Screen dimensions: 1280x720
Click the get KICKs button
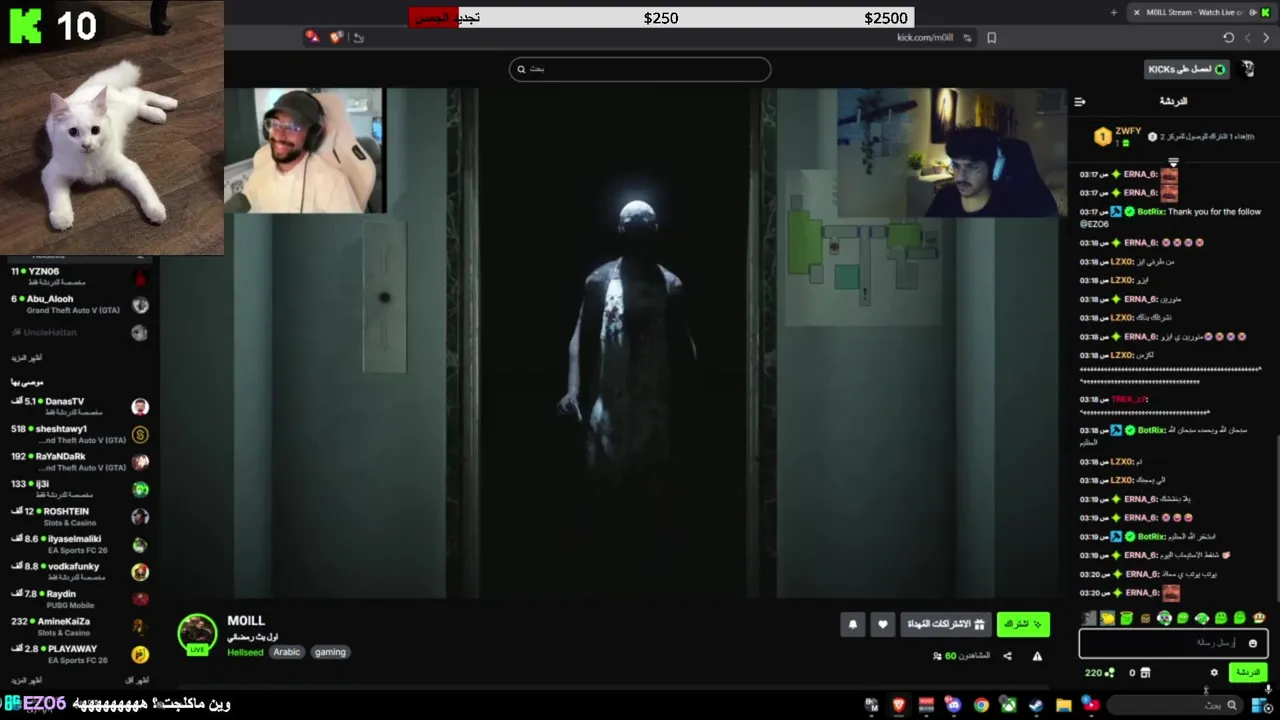point(1186,69)
